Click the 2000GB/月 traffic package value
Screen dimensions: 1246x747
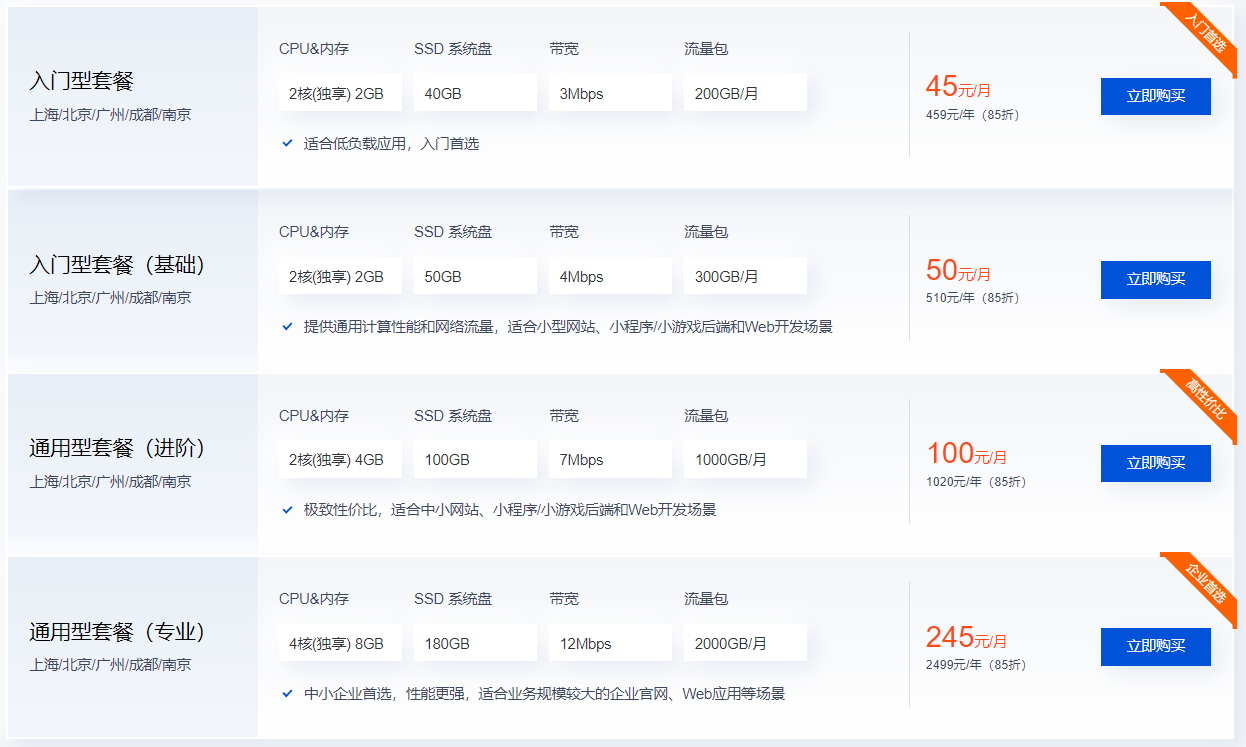745,643
